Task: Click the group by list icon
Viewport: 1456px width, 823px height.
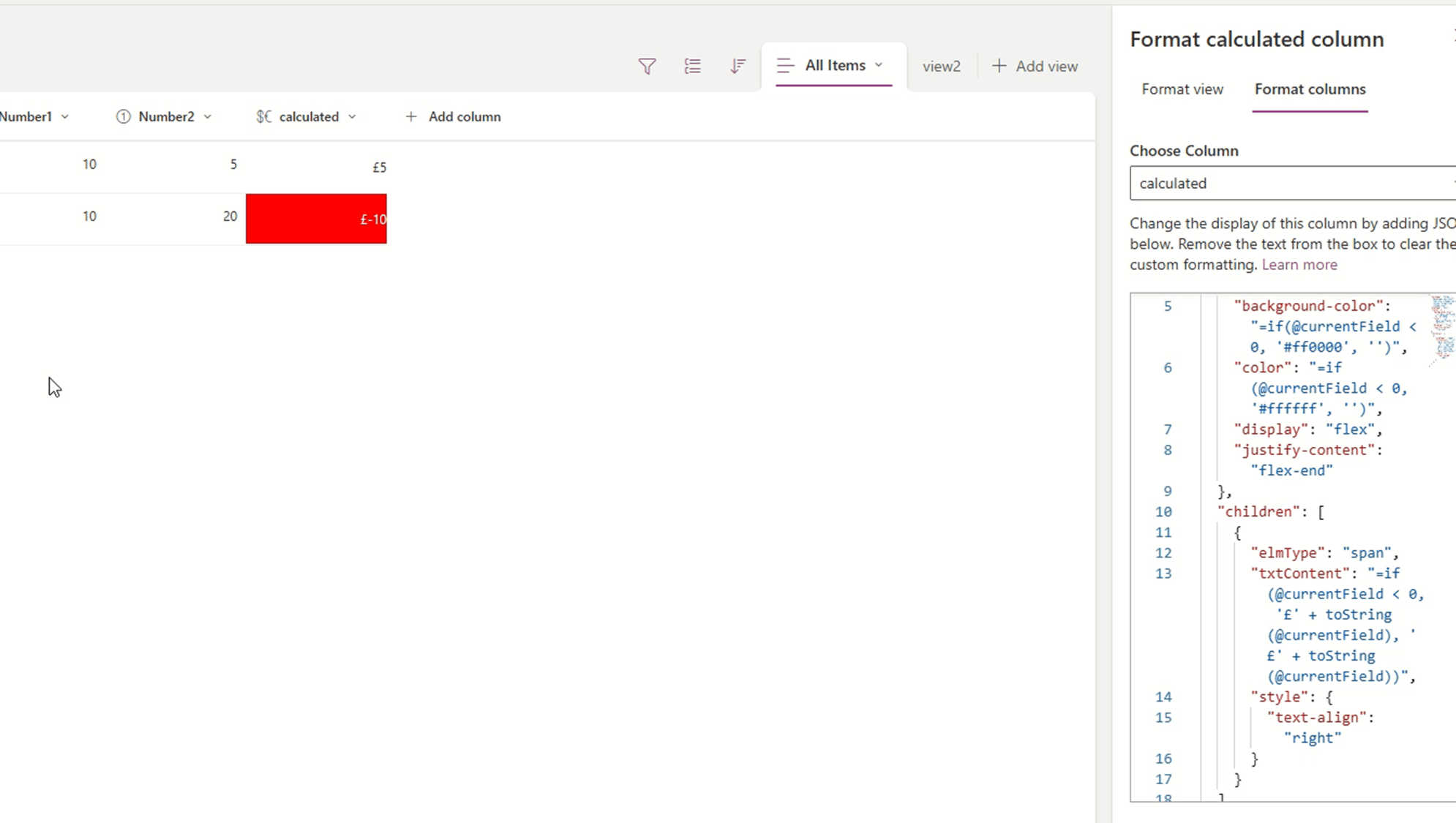Action: click(692, 67)
